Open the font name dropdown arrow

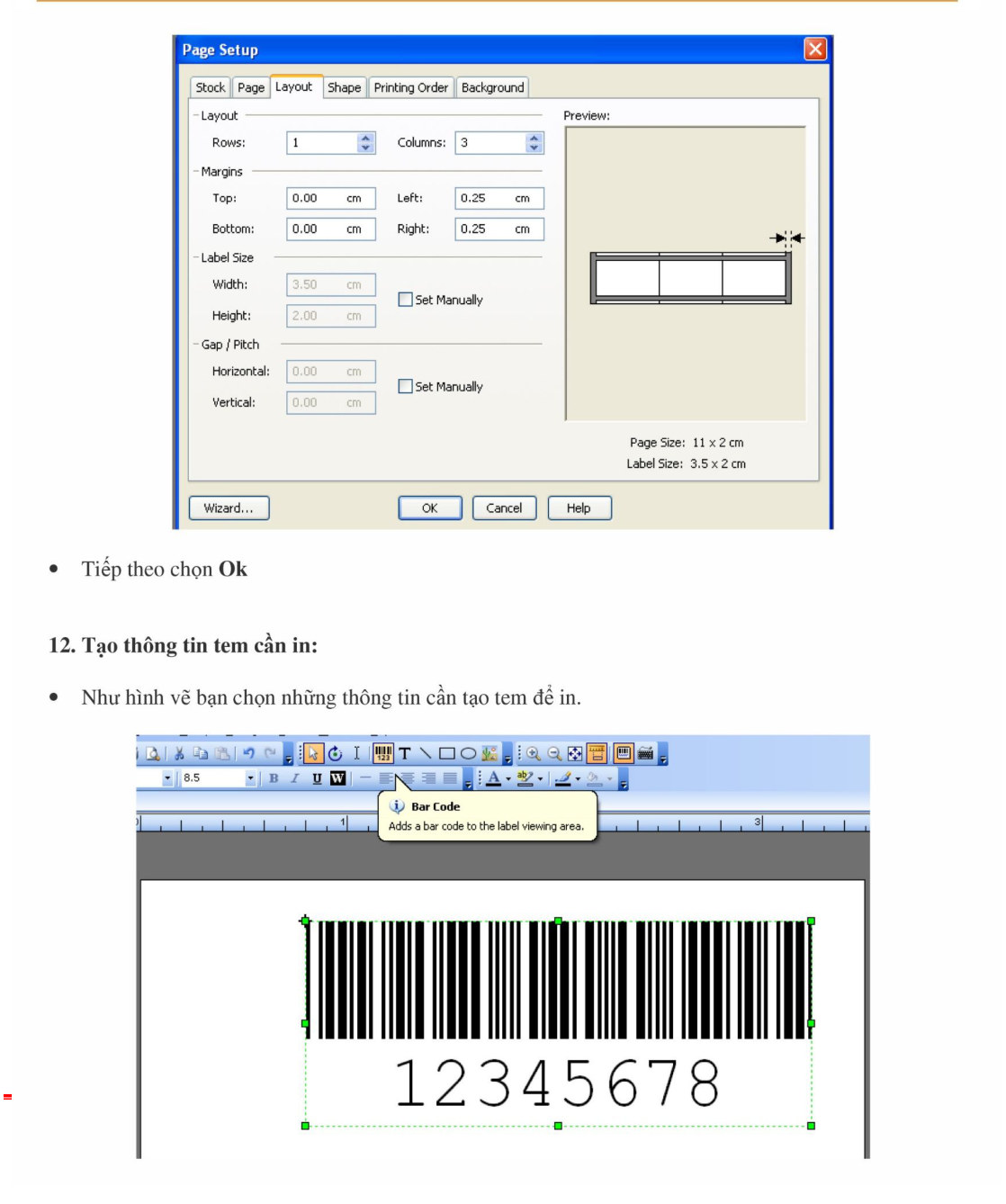(x=167, y=778)
